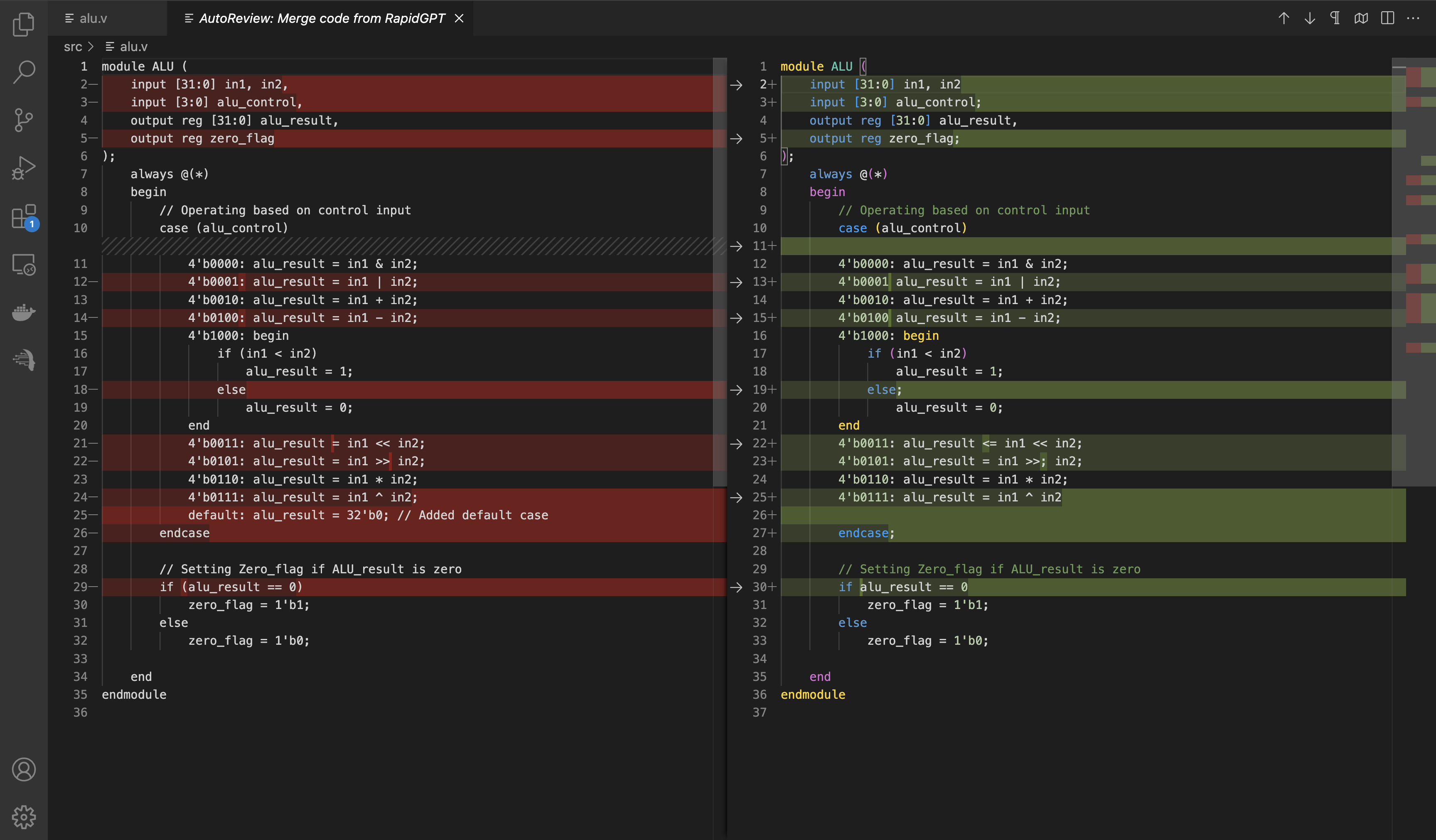Go to next change arrow
The width and height of the screenshot is (1436, 840).
pos(1310,18)
